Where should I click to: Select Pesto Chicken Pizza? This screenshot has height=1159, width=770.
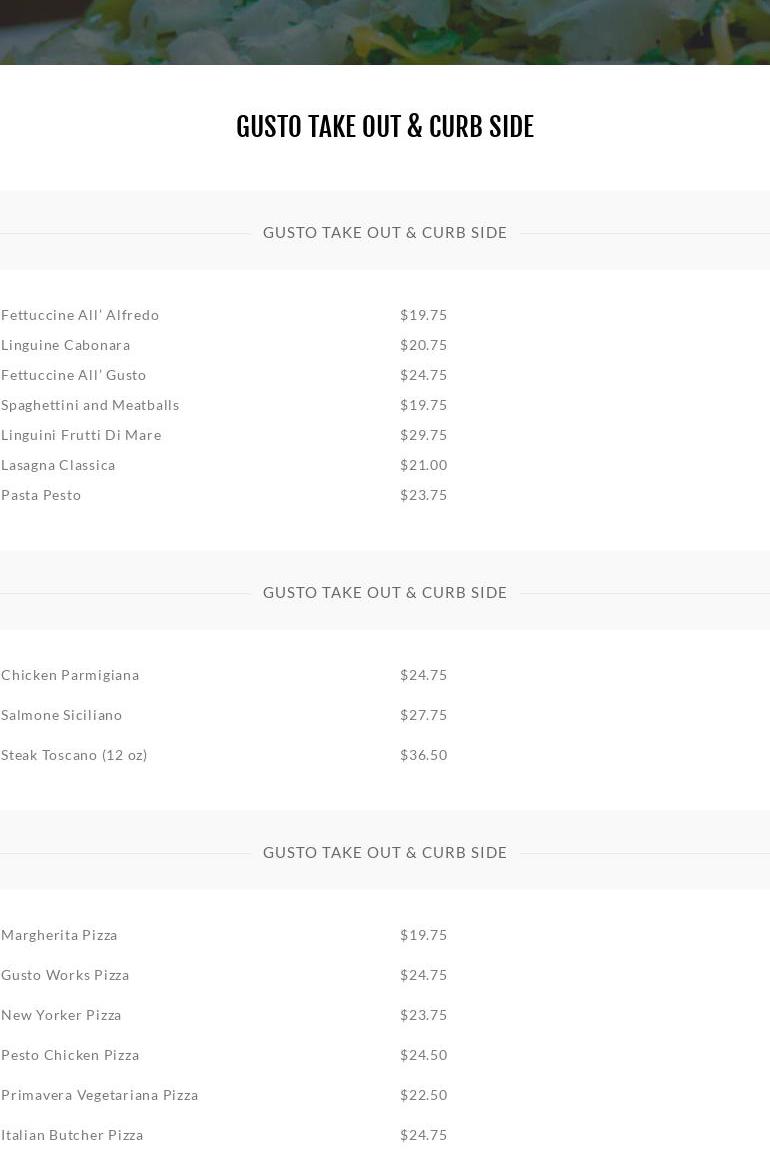click(70, 1055)
